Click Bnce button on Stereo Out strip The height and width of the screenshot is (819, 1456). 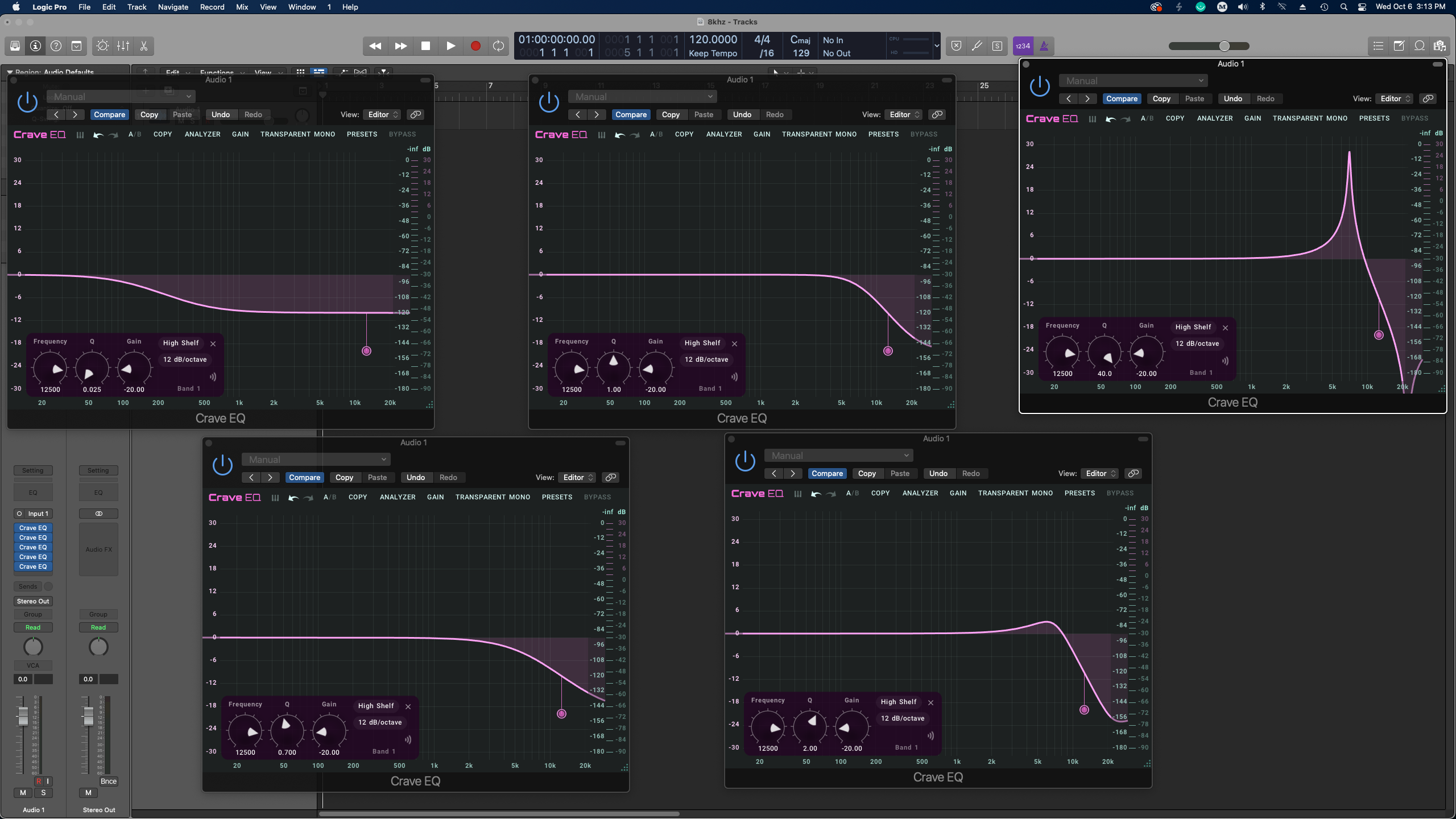(x=108, y=781)
